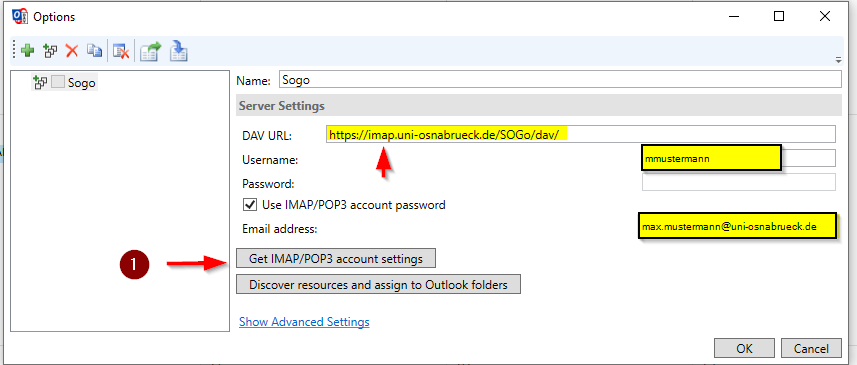This screenshot has width=857, height=365.
Task: Import profiles with the blue arrow icon
Action: point(179,51)
